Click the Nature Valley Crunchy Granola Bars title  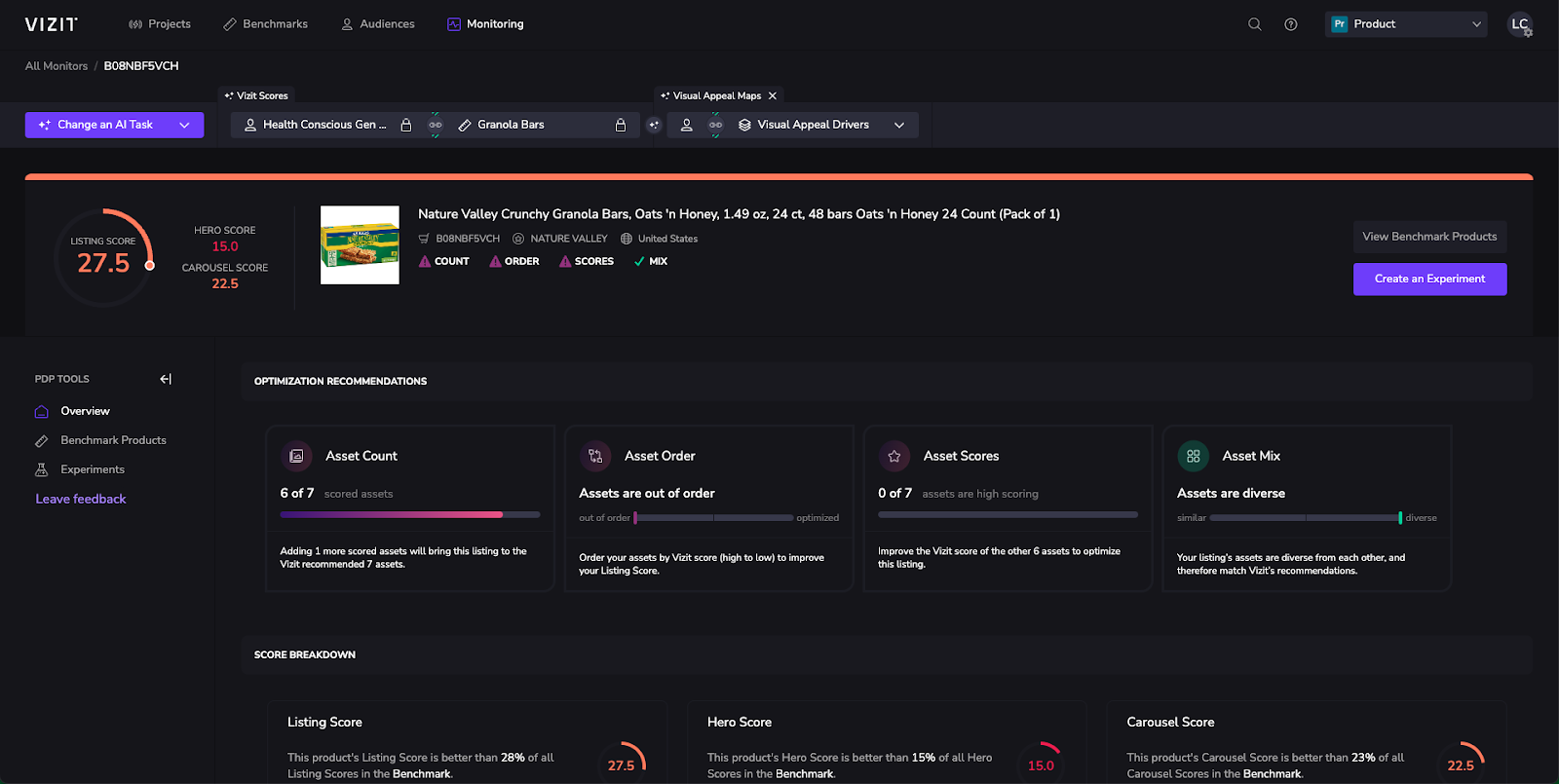(739, 214)
